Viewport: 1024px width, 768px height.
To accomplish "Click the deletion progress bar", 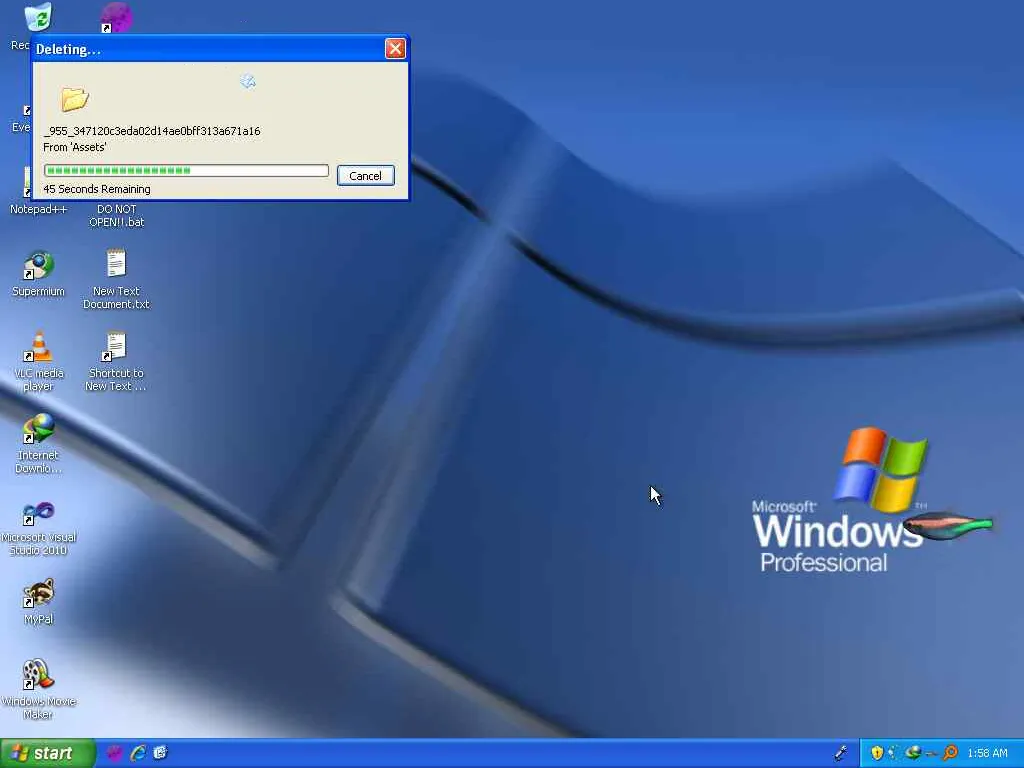I will (186, 170).
